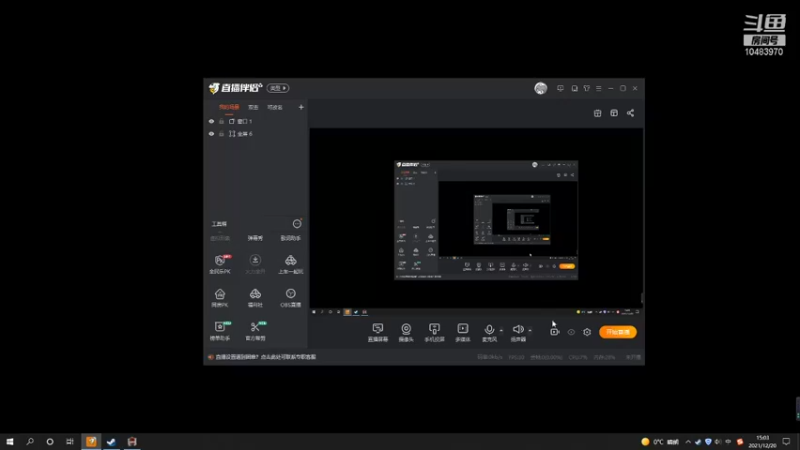Launch the 全民乐PK tool

click(220, 264)
